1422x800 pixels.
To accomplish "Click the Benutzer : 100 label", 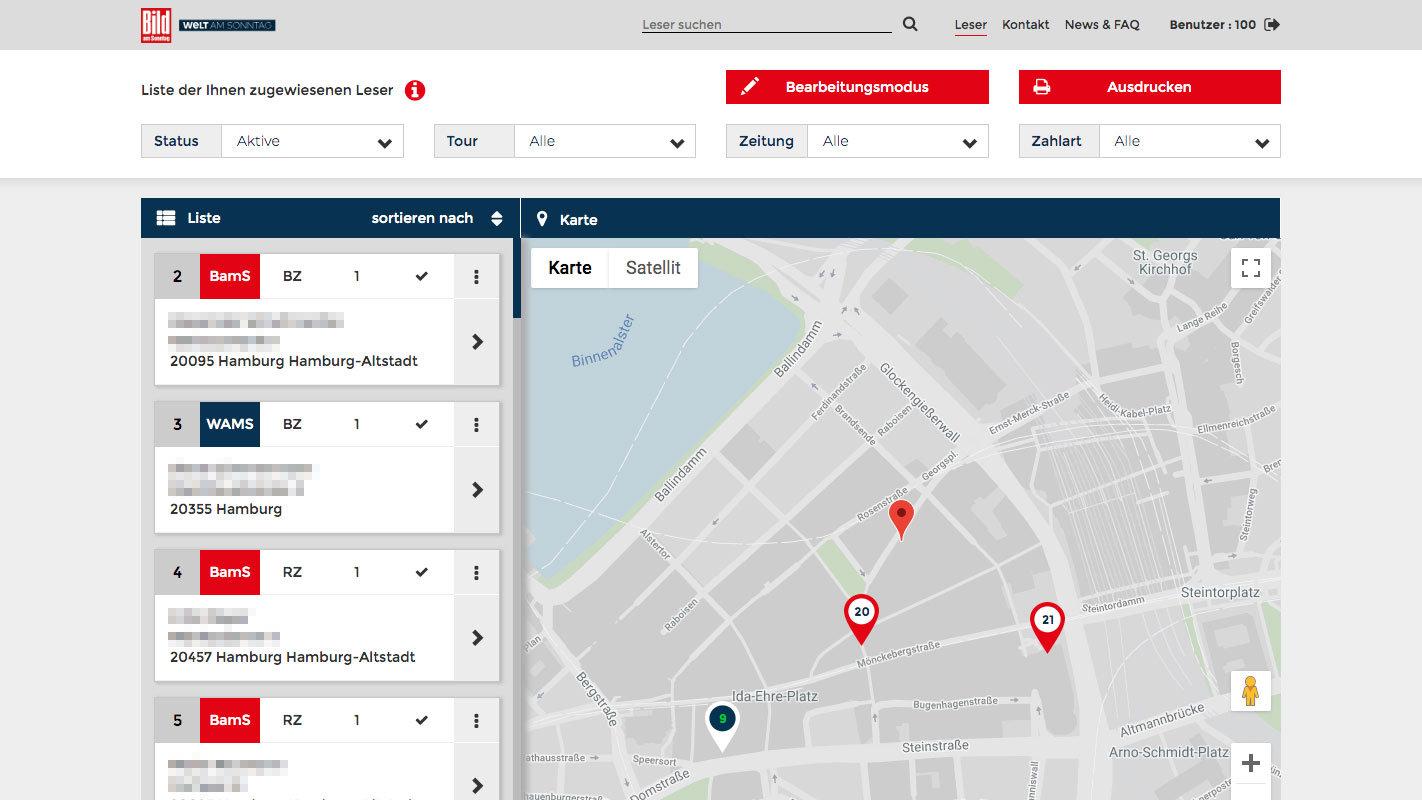I will (x=1212, y=25).
